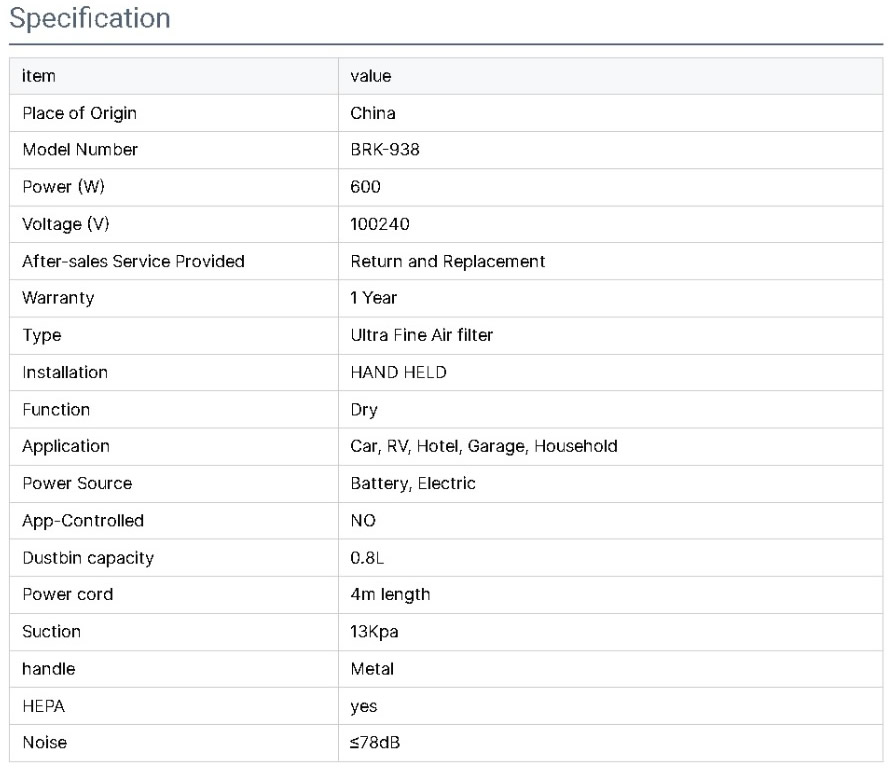The width and height of the screenshot is (891, 771).
Task: Click 'Battery, Electric' power source value
Action: click(x=413, y=483)
